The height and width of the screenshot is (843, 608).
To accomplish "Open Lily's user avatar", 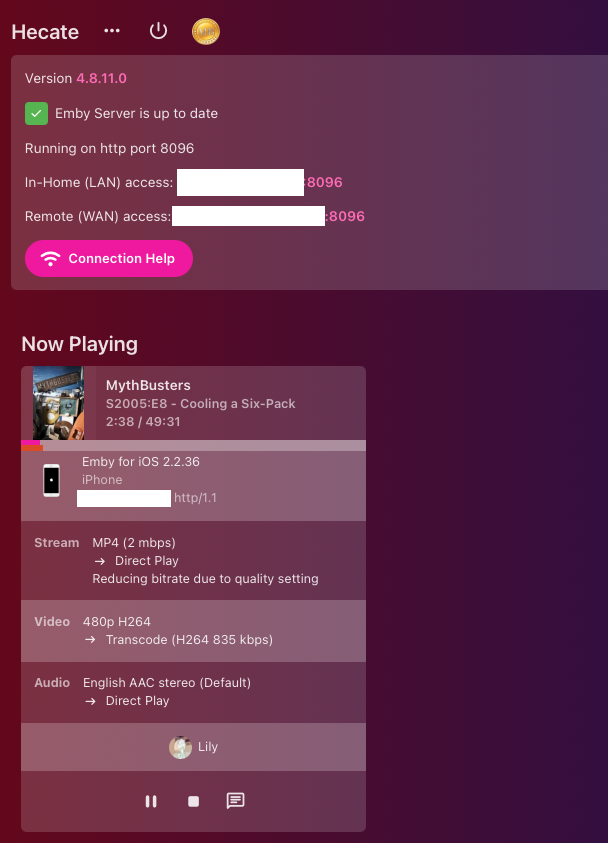I will coord(180,747).
